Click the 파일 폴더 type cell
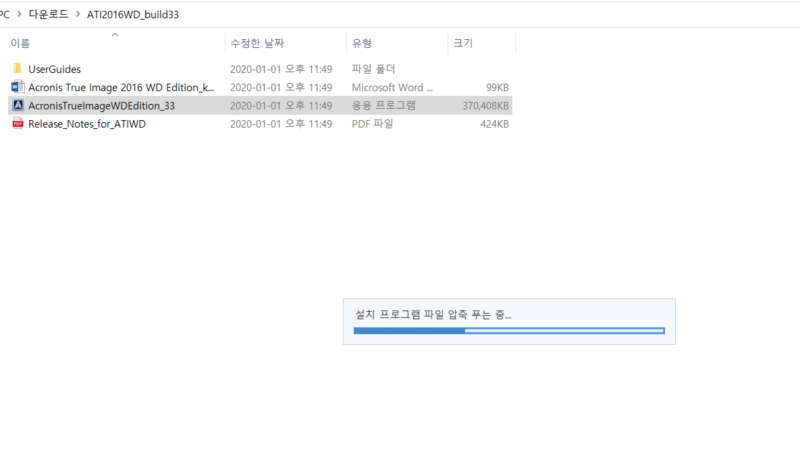 [373, 69]
